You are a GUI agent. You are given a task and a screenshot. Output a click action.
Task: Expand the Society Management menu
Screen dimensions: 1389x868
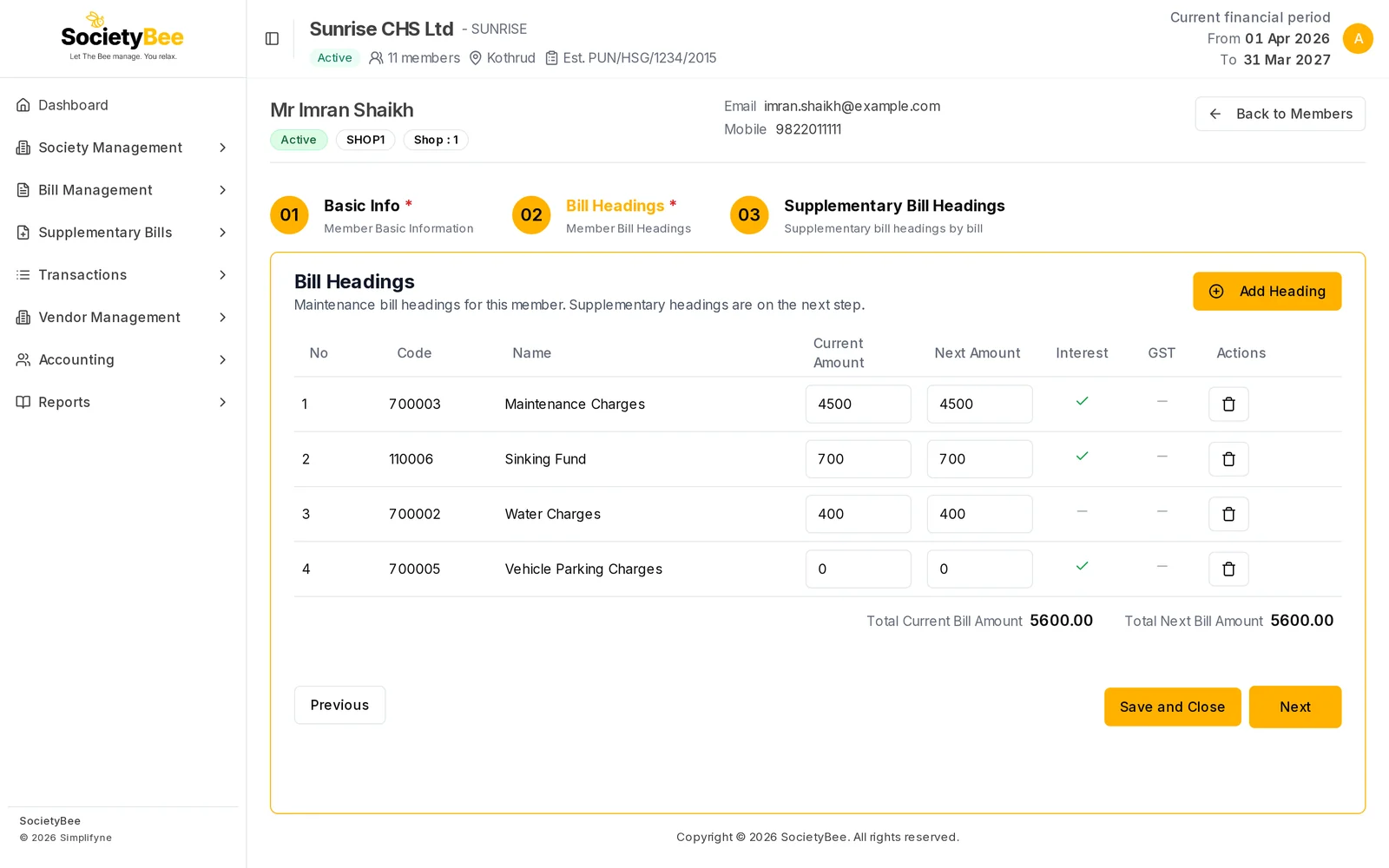pos(122,148)
